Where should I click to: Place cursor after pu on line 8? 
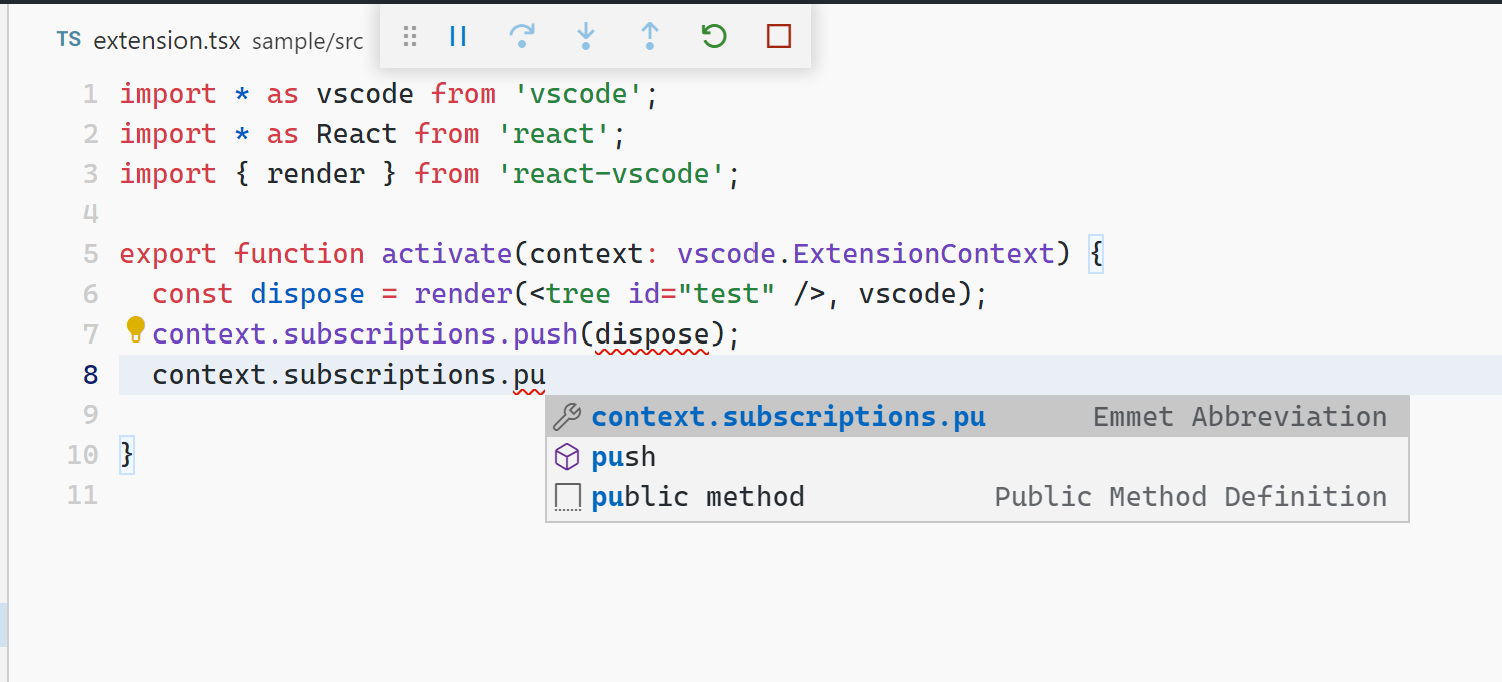pyautogui.click(x=546, y=375)
